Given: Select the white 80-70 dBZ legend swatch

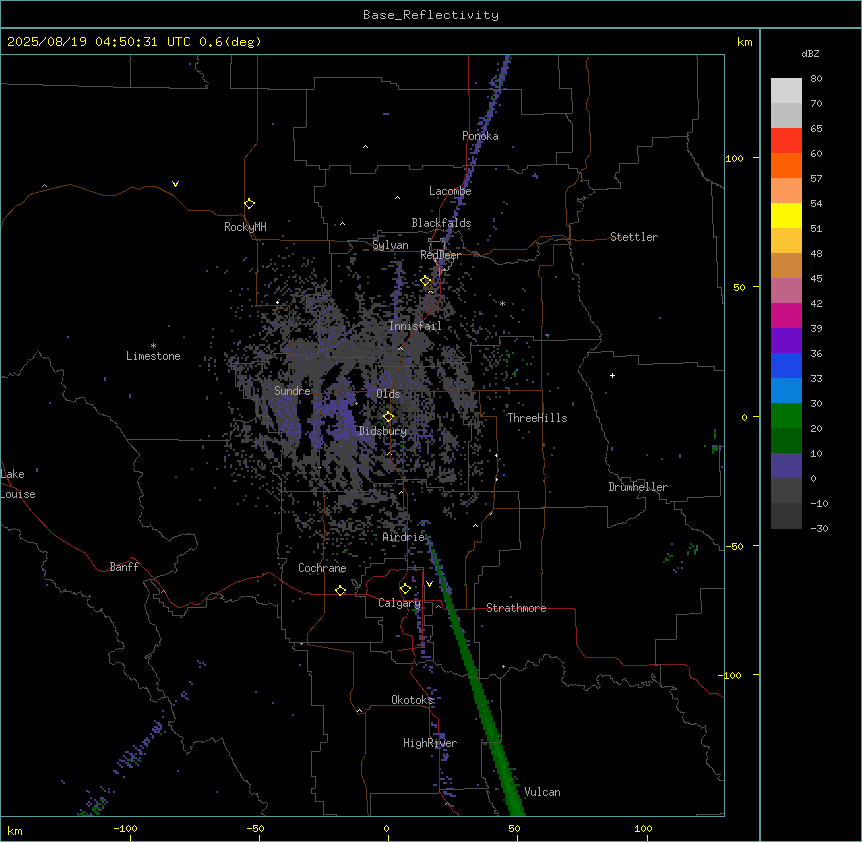Looking at the screenshot, I should [x=786, y=91].
